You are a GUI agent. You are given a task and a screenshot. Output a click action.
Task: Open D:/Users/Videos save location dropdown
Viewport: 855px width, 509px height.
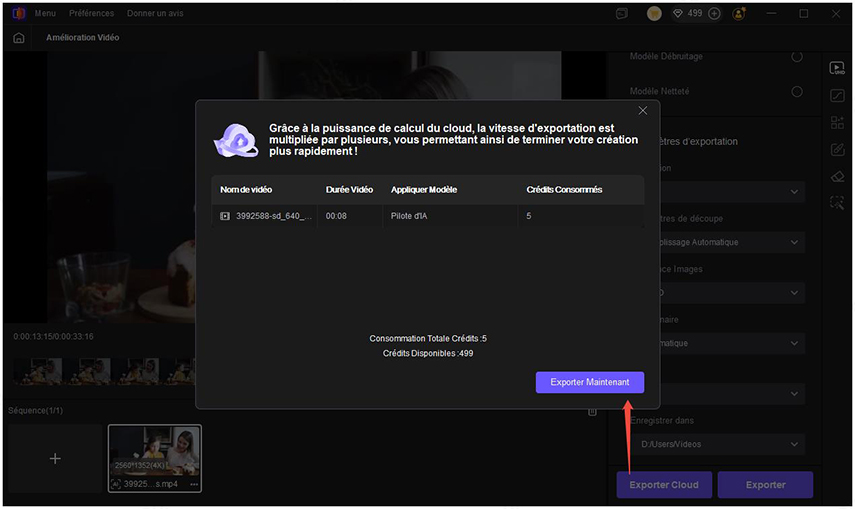[717, 444]
